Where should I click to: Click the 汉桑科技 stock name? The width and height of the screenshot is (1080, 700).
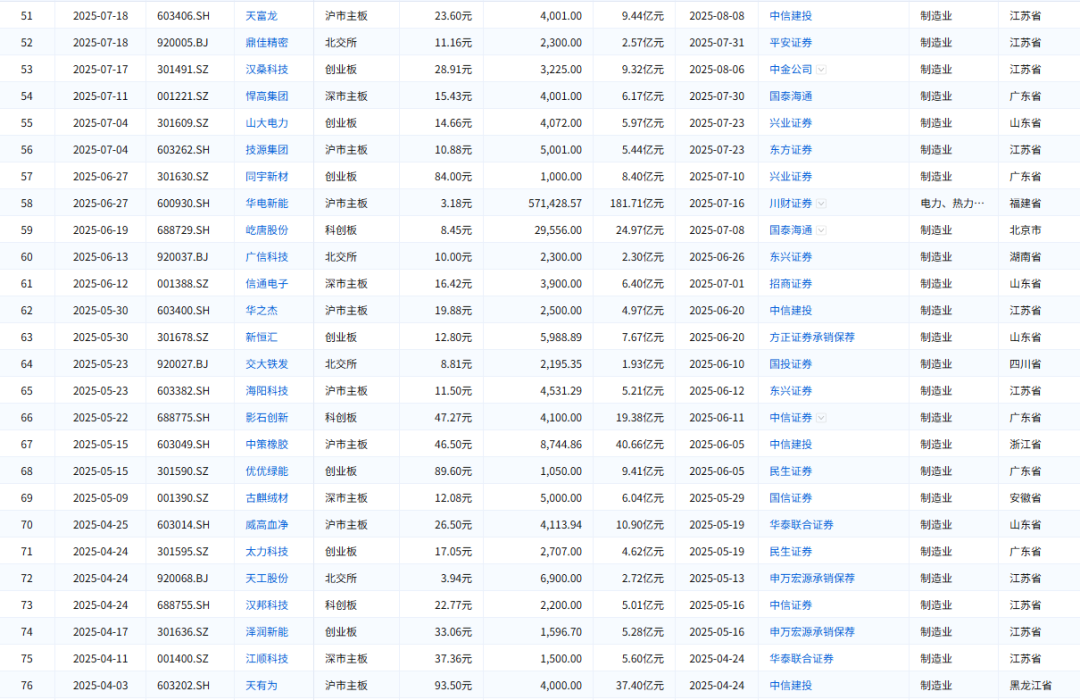click(x=266, y=70)
